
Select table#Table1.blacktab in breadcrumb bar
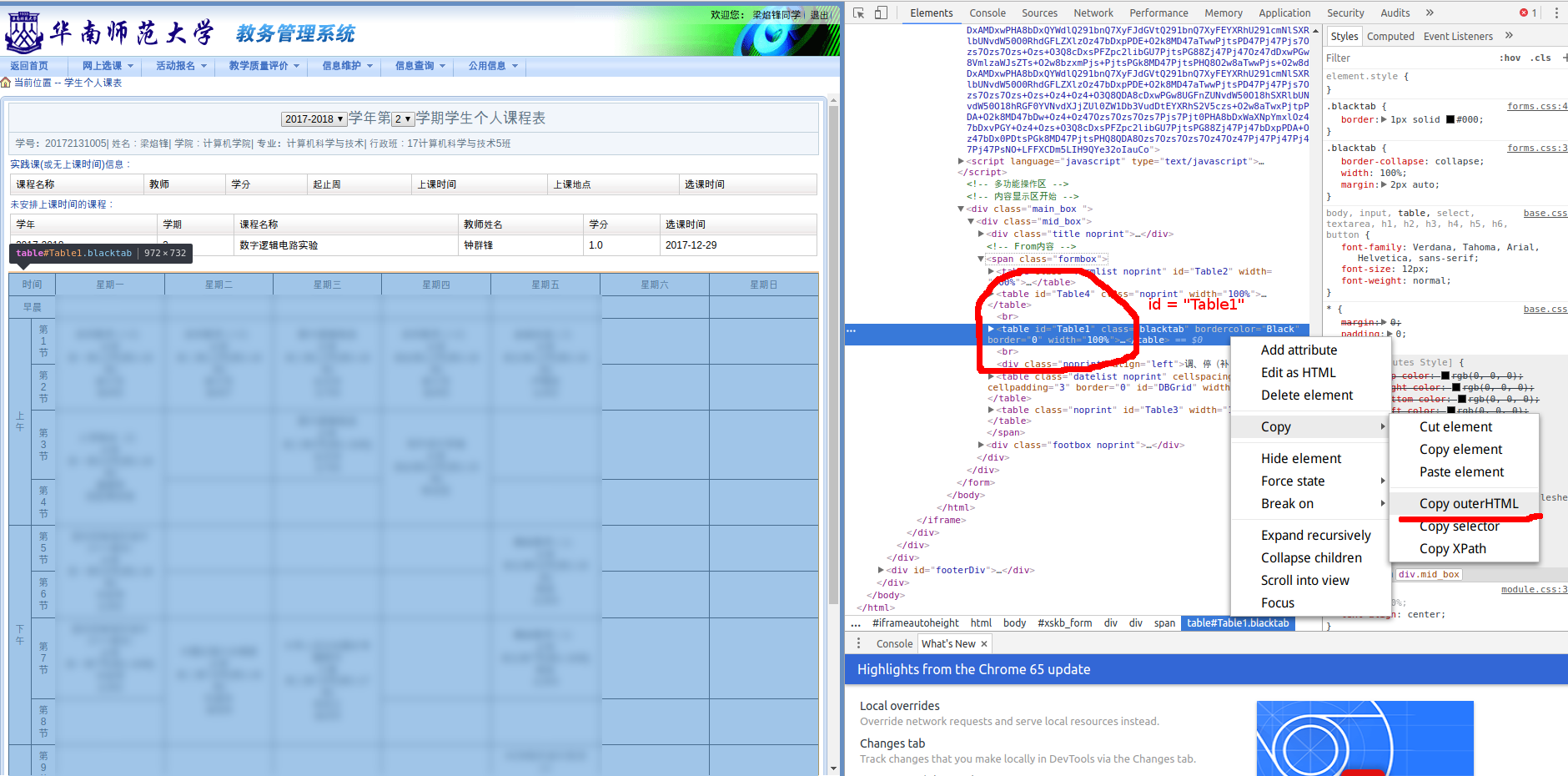(x=1238, y=622)
